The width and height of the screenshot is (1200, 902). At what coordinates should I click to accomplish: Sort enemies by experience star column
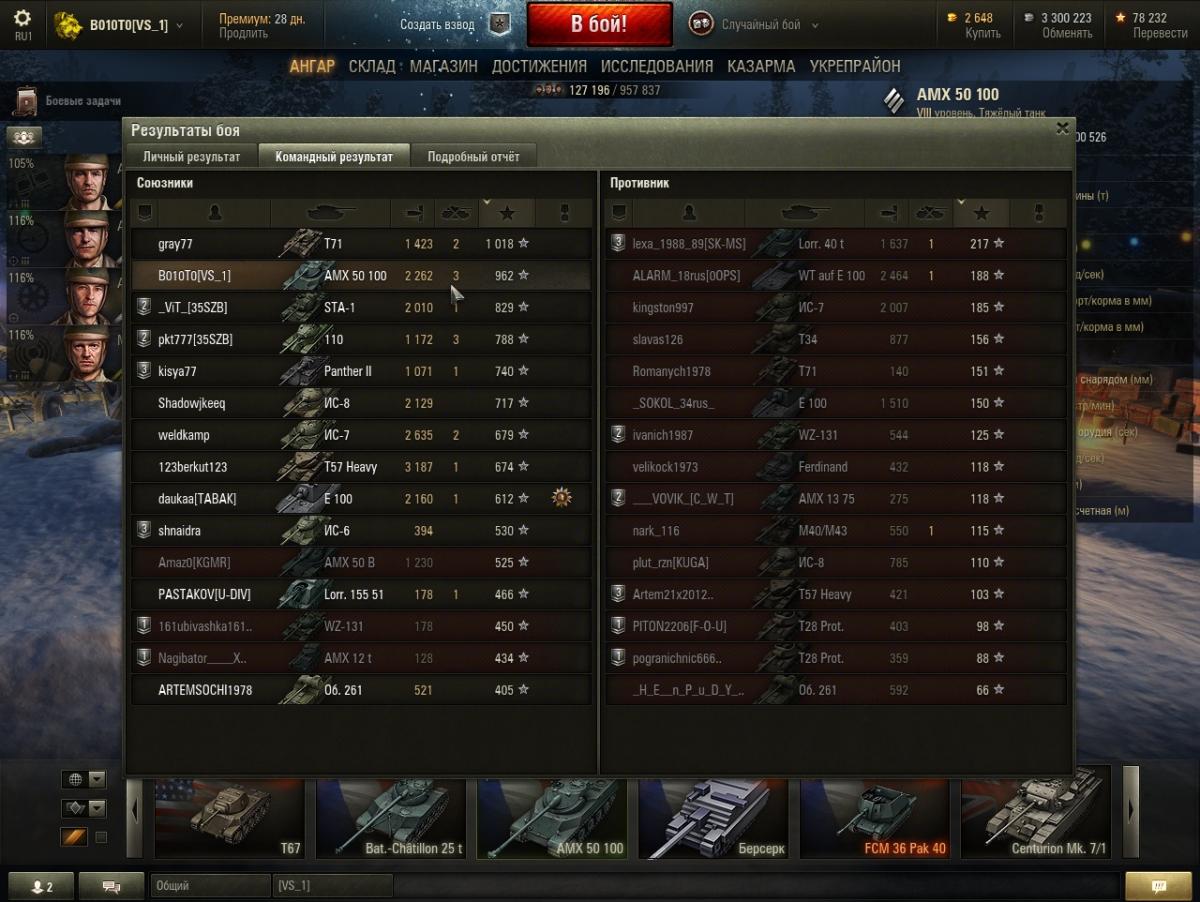tap(981, 212)
